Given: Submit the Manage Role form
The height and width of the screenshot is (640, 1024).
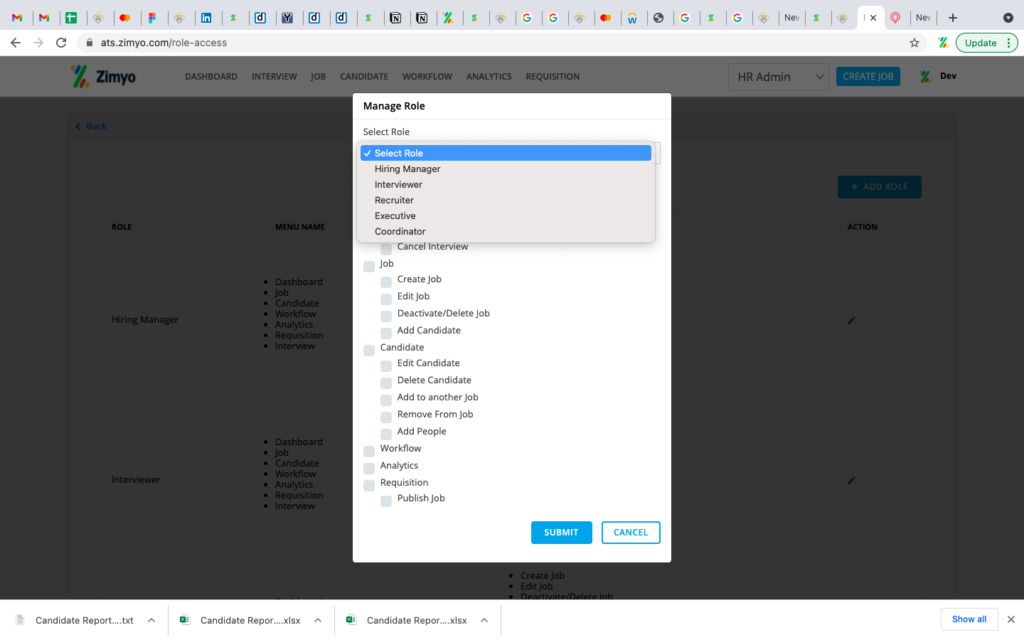Looking at the screenshot, I should click(562, 532).
